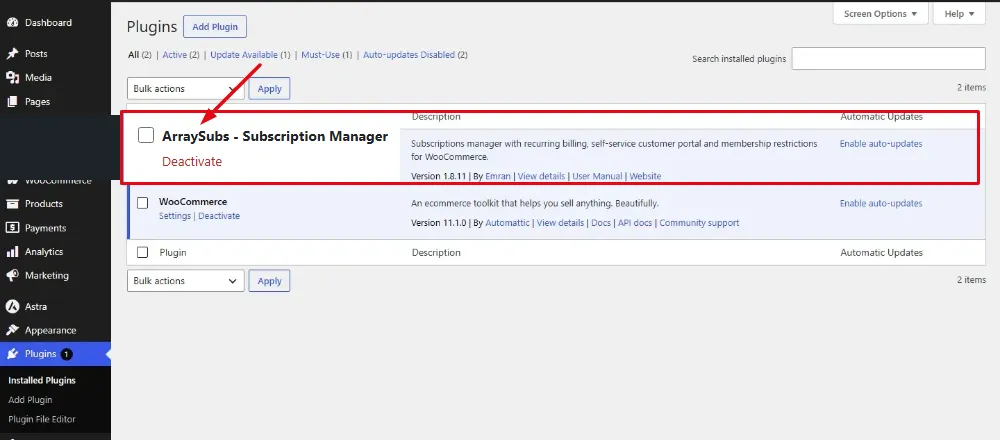This screenshot has width=1000, height=440.
Task: Click the Plugins update count badge
Action: [x=66, y=354]
